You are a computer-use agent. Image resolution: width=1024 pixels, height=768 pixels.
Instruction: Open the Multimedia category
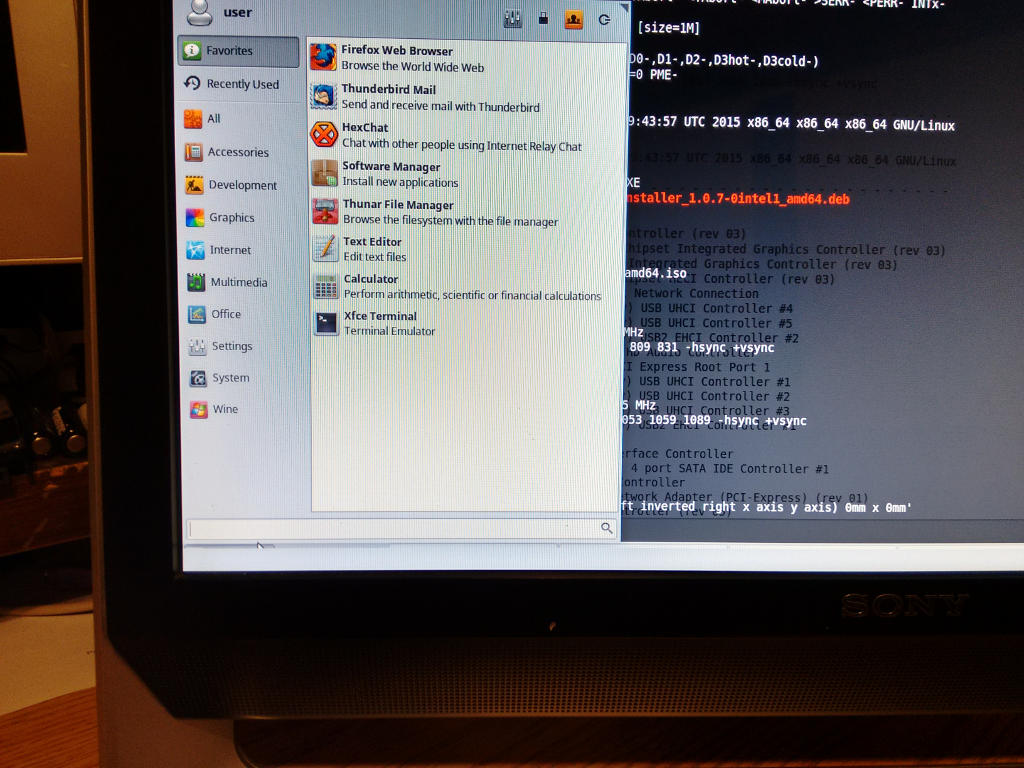238,283
